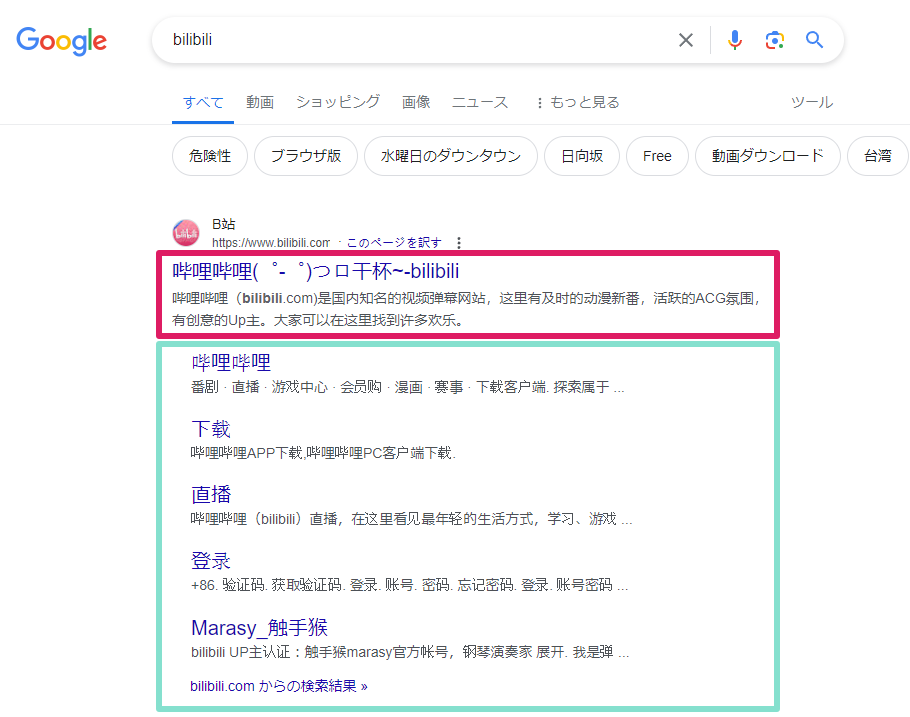Viewport: 910px width, 717px height.
Task: Clear the search box text
Action: tap(686, 40)
